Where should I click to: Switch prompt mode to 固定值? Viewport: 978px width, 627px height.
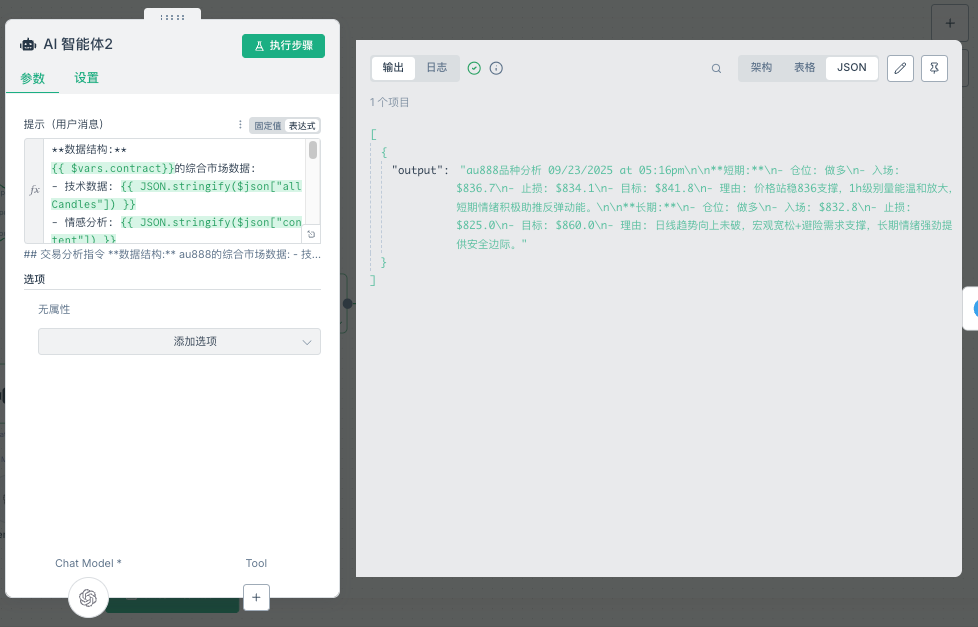click(267, 126)
